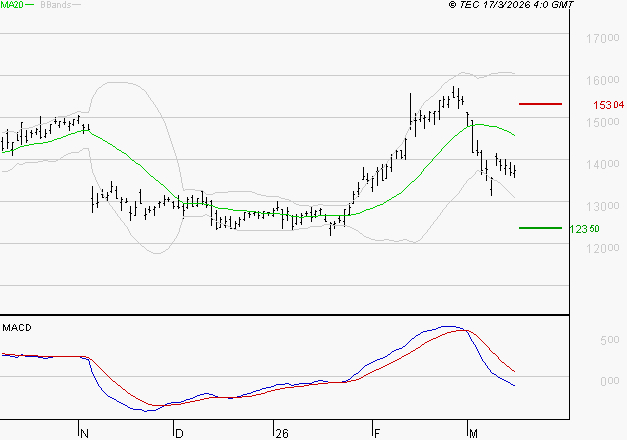The height and width of the screenshot is (440, 627).
Task: Click the 14000 price axis label
Action: tap(603, 164)
